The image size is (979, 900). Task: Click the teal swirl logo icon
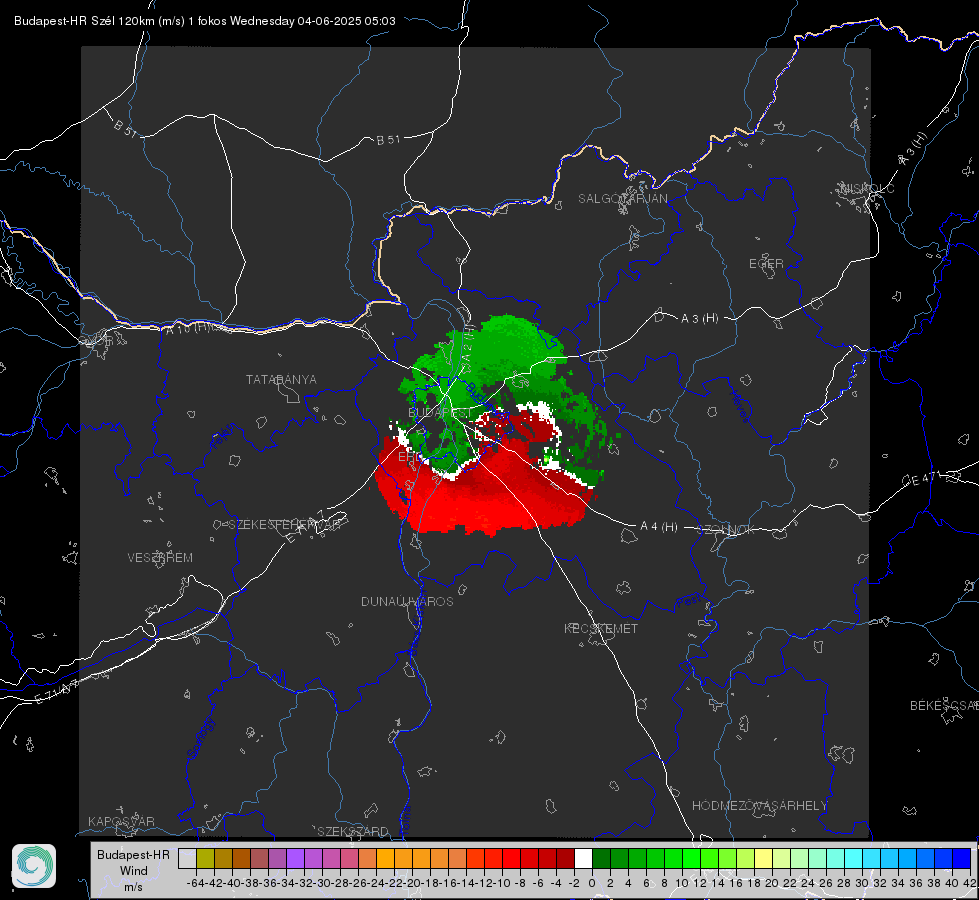point(34,866)
